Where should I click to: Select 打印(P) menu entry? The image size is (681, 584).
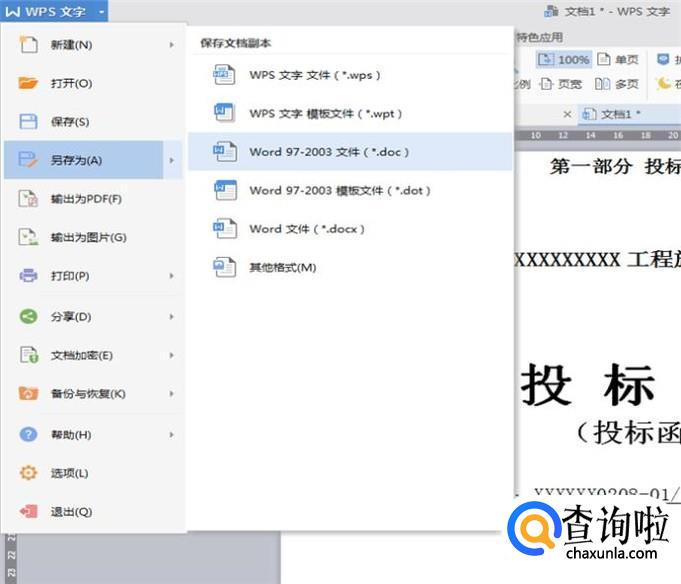(93, 276)
